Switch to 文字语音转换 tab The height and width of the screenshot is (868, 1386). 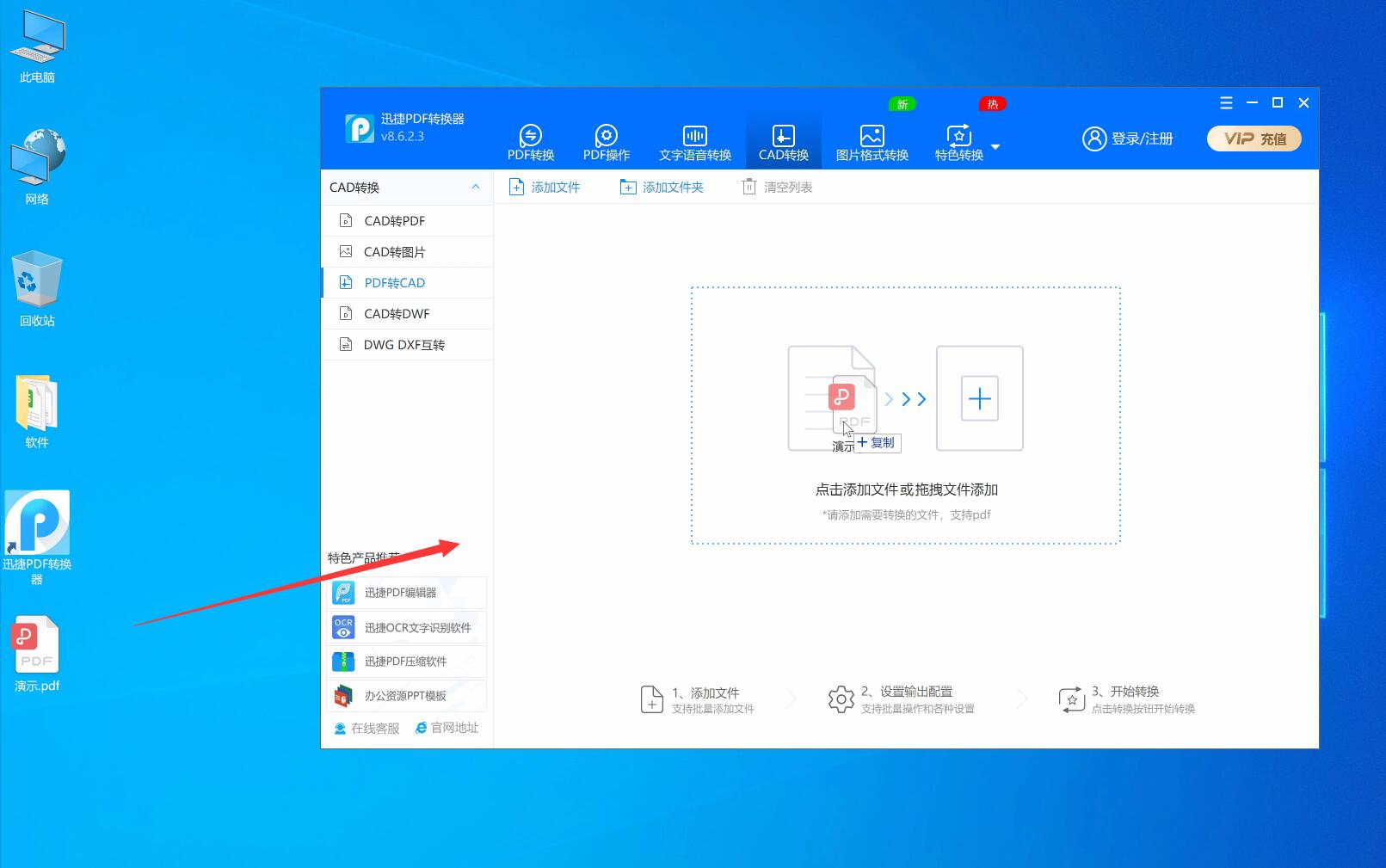[695, 143]
